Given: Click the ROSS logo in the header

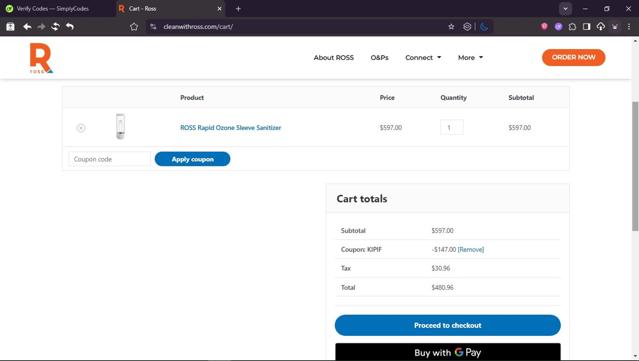Looking at the screenshot, I should pyautogui.click(x=41, y=58).
